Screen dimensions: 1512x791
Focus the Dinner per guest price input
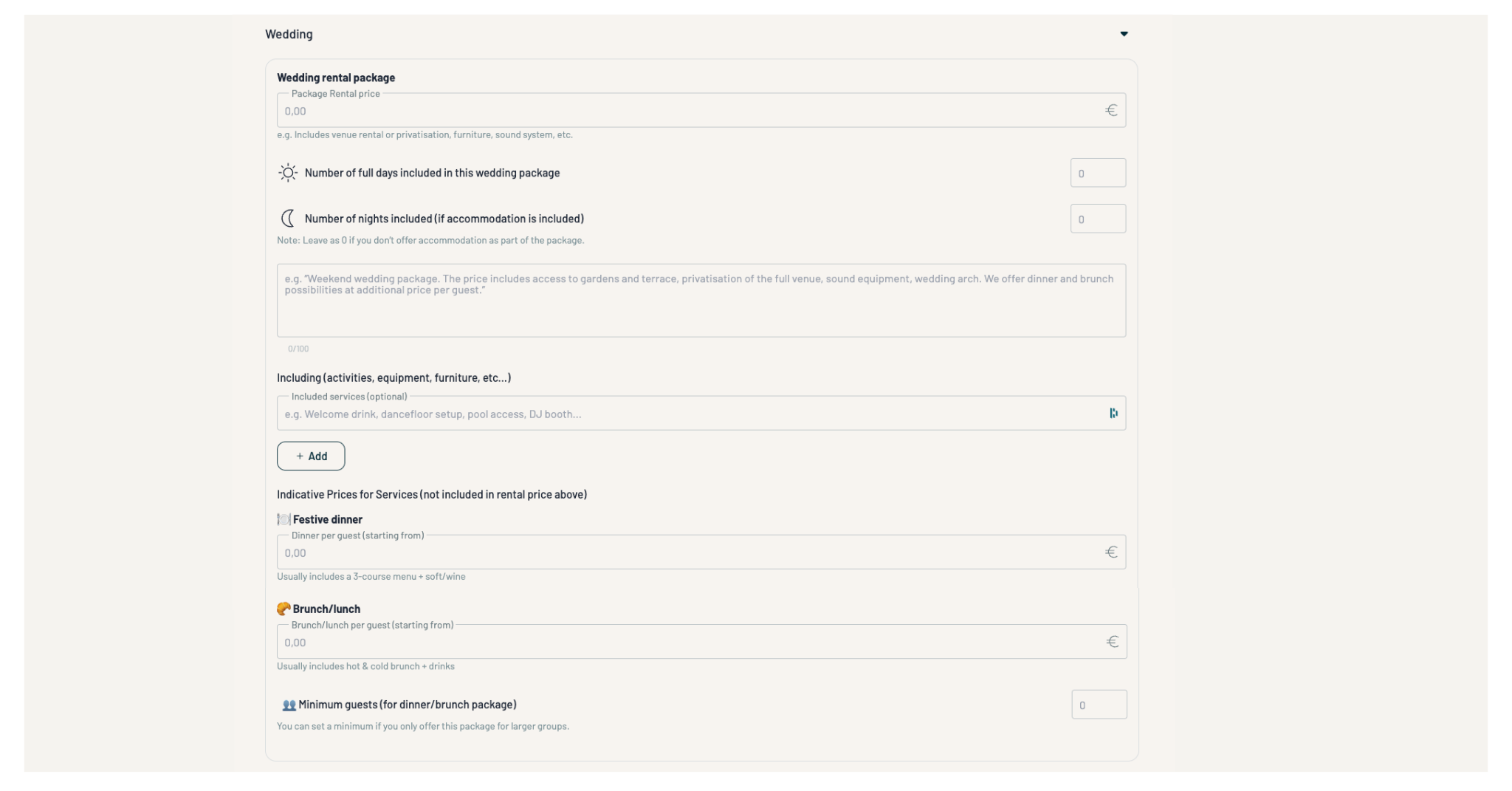tap(687, 553)
